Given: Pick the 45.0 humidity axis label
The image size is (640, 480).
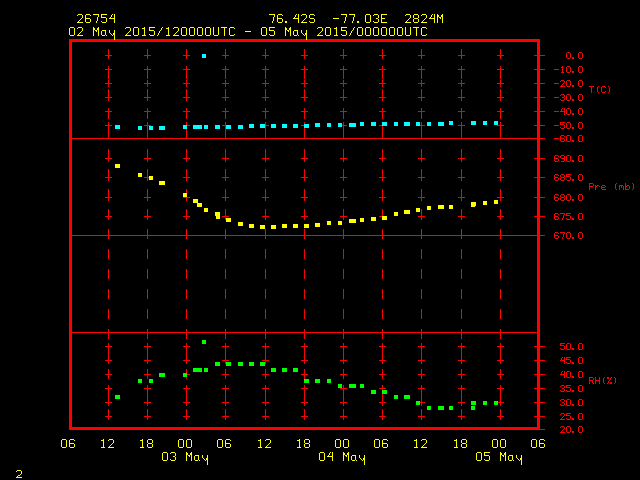Looking at the screenshot, I should (x=571, y=361).
